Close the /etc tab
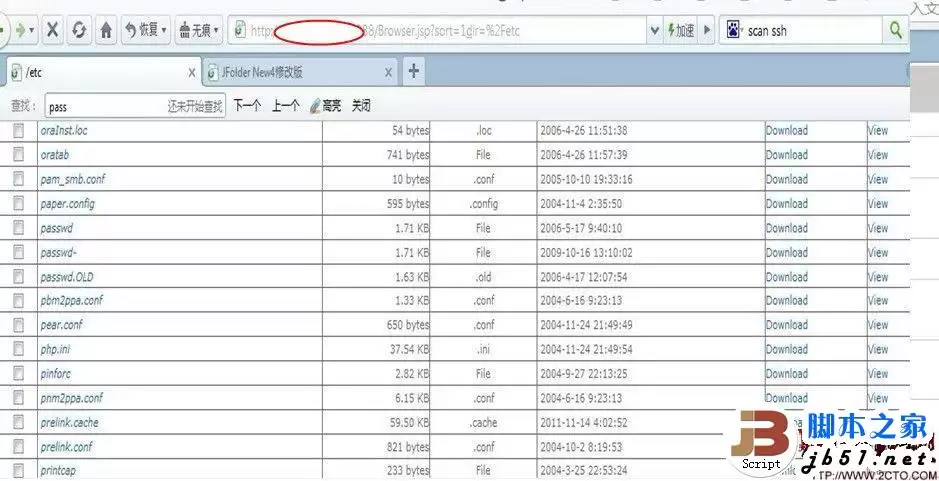The image size is (939, 481). click(192, 73)
